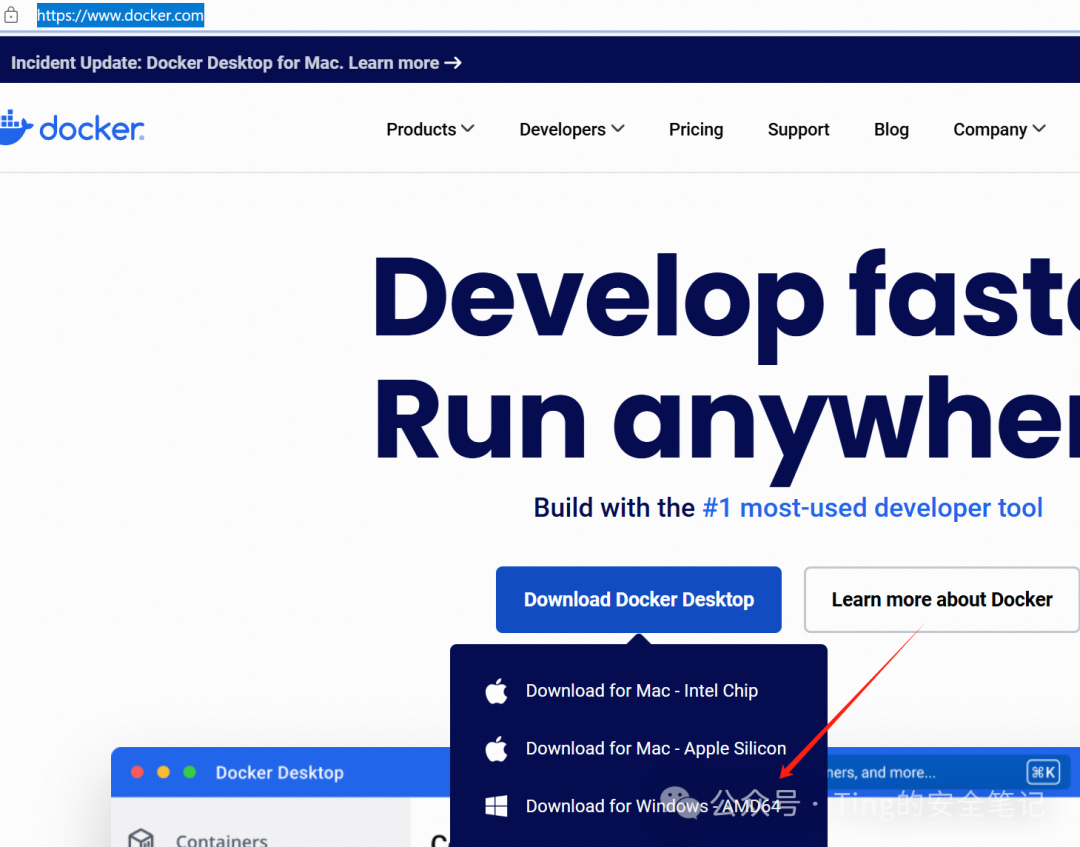Click the ⌘K shortcut badge in search bar

[1043, 773]
